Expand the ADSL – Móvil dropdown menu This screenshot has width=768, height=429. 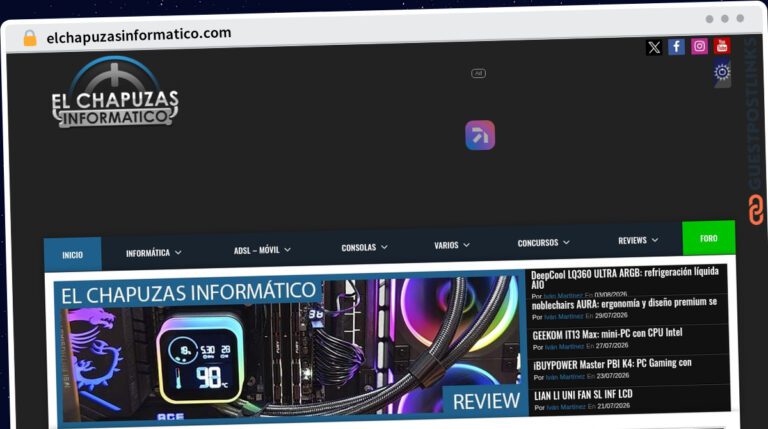262,250
